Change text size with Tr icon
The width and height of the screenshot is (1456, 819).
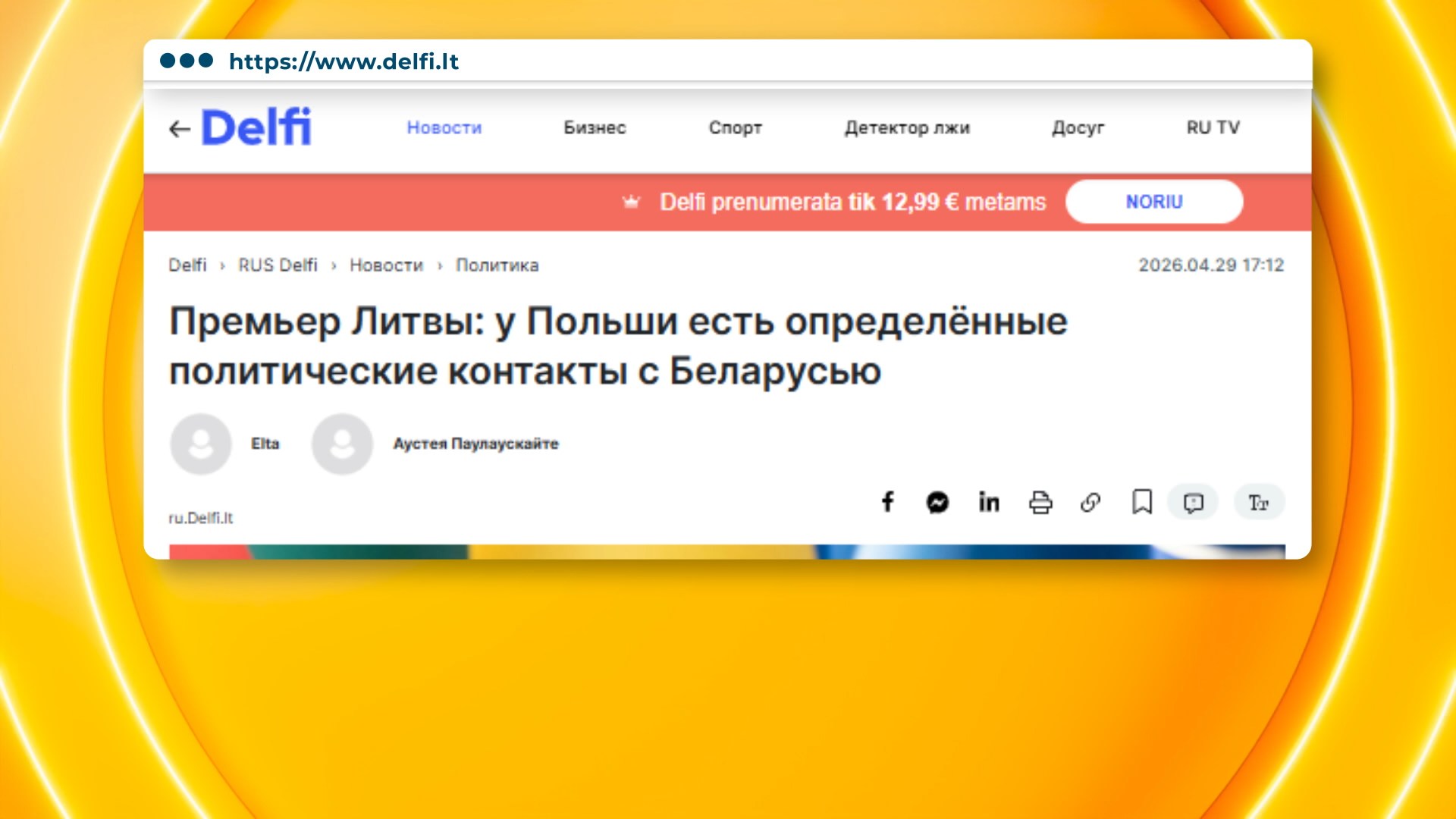(x=1259, y=502)
